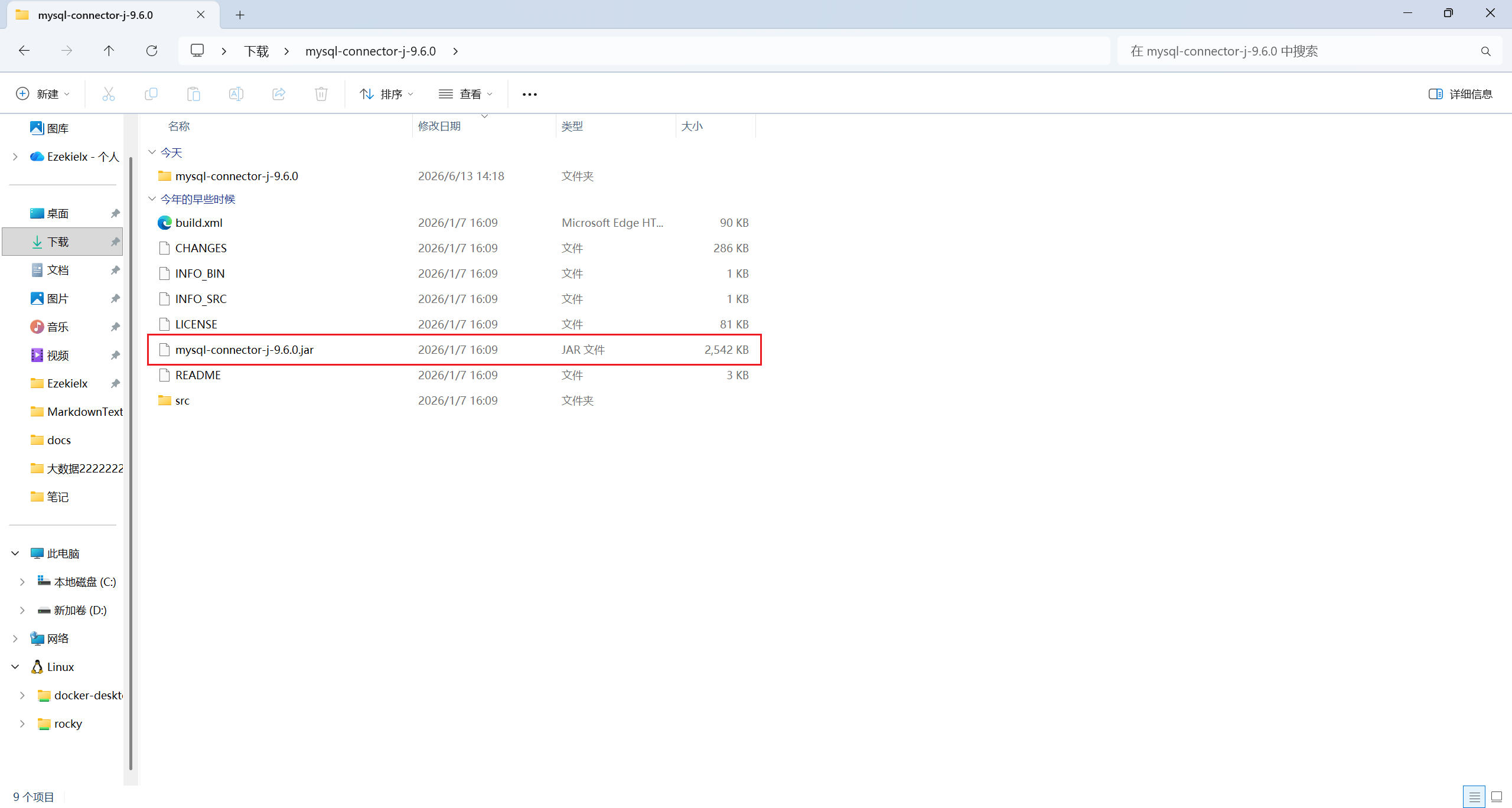This screenshot has width=1512, height=808.
Task: Click mysql-connector-j-9.6.0 breadcrumb segment
Action: click(x=370, y=51)
